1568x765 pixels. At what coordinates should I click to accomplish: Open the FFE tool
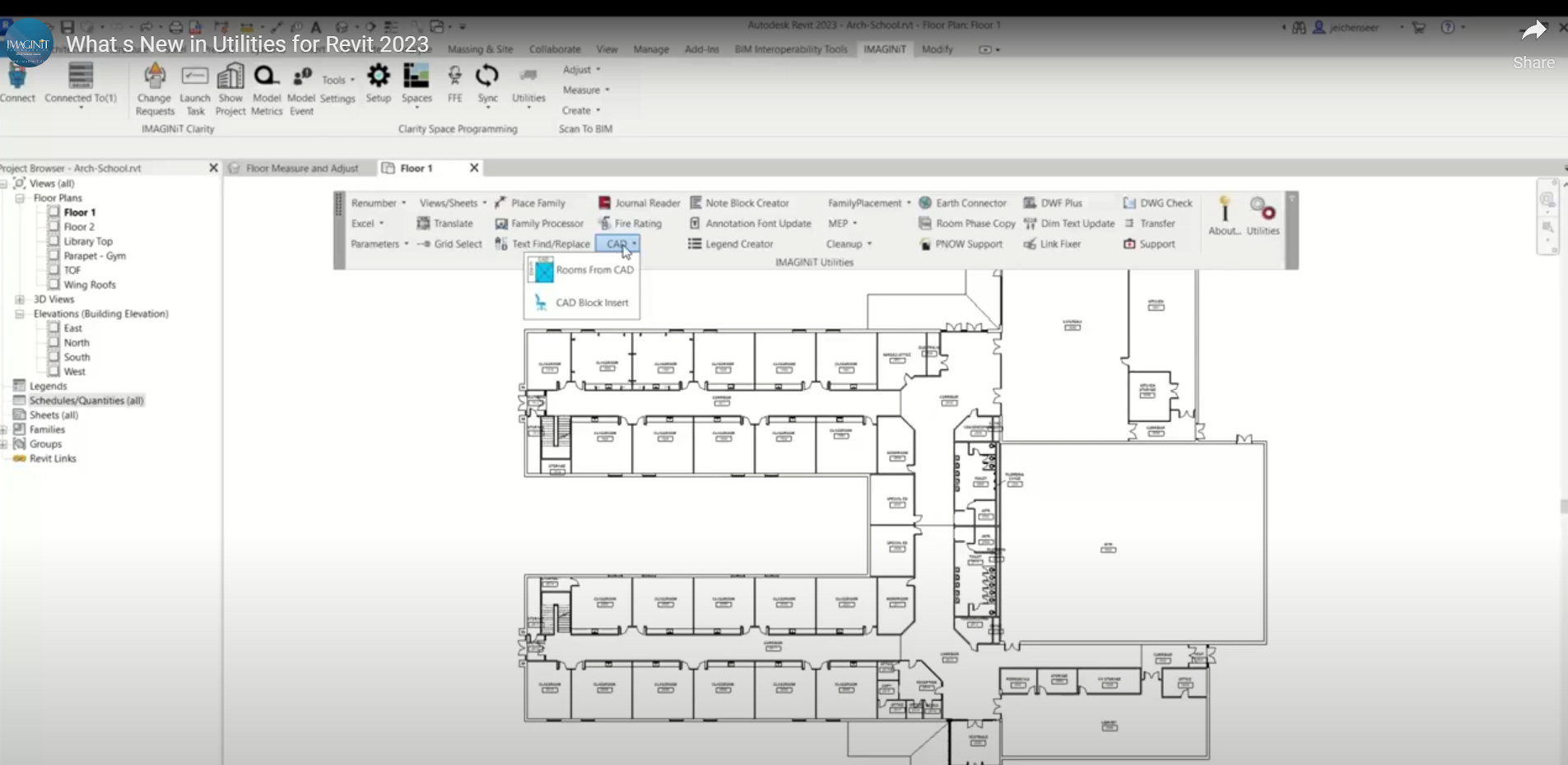tap(454, 84)
